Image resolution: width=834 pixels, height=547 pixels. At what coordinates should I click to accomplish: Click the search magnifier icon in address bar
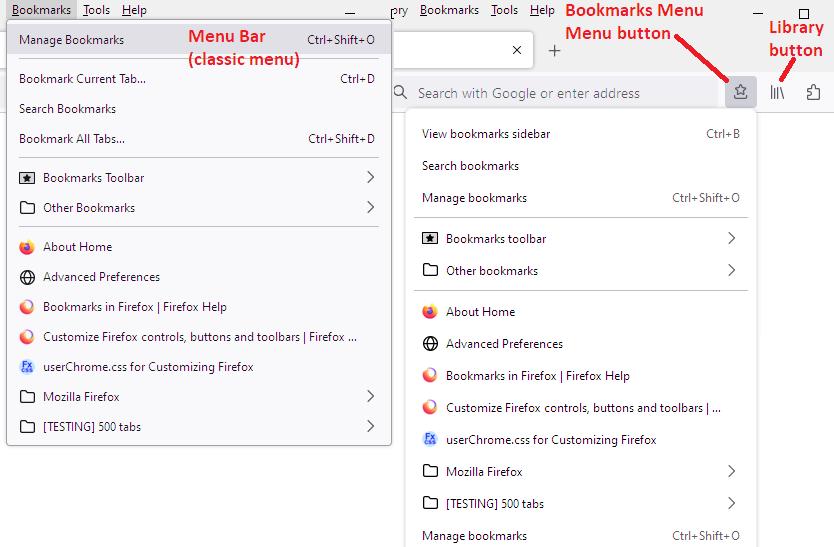click(401, 93)
